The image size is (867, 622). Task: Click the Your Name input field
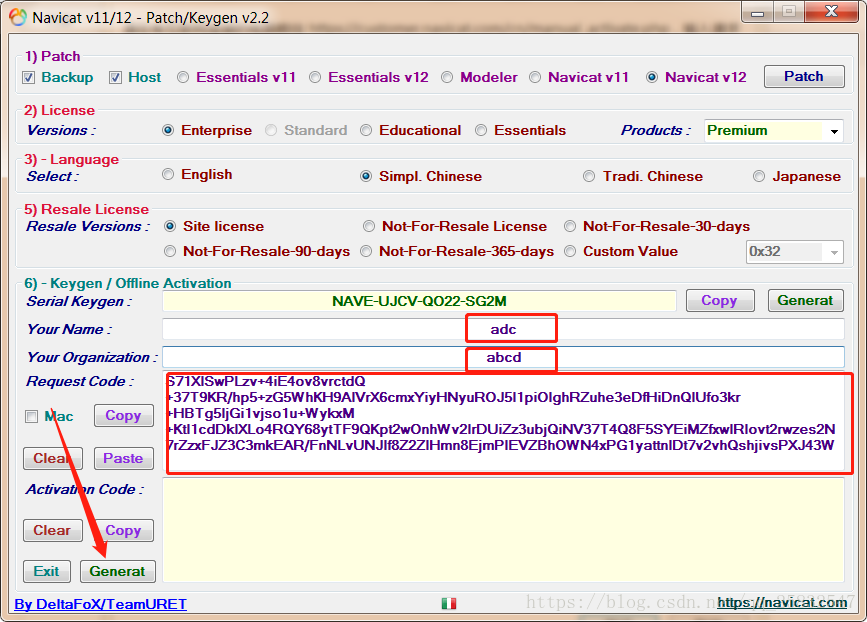pyautogui.click(x=503, y=329)
